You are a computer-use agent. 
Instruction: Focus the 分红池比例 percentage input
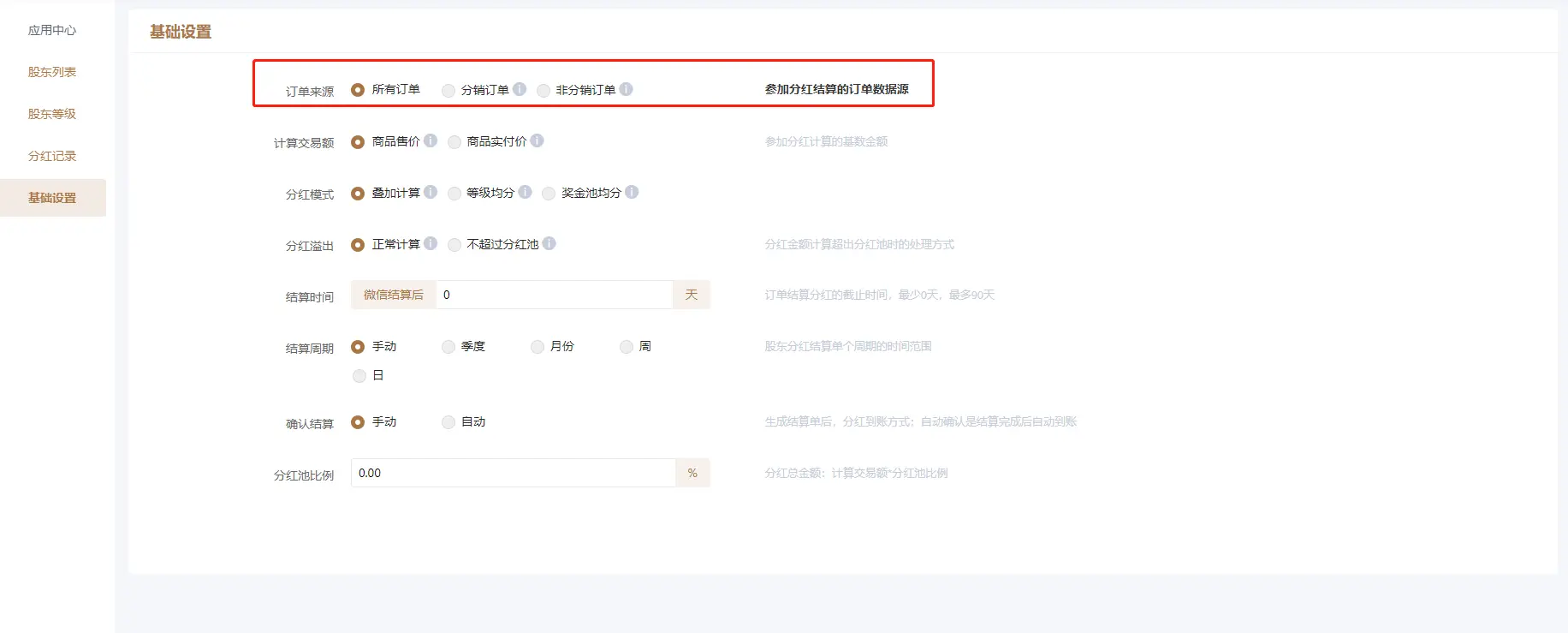[513, 473]
